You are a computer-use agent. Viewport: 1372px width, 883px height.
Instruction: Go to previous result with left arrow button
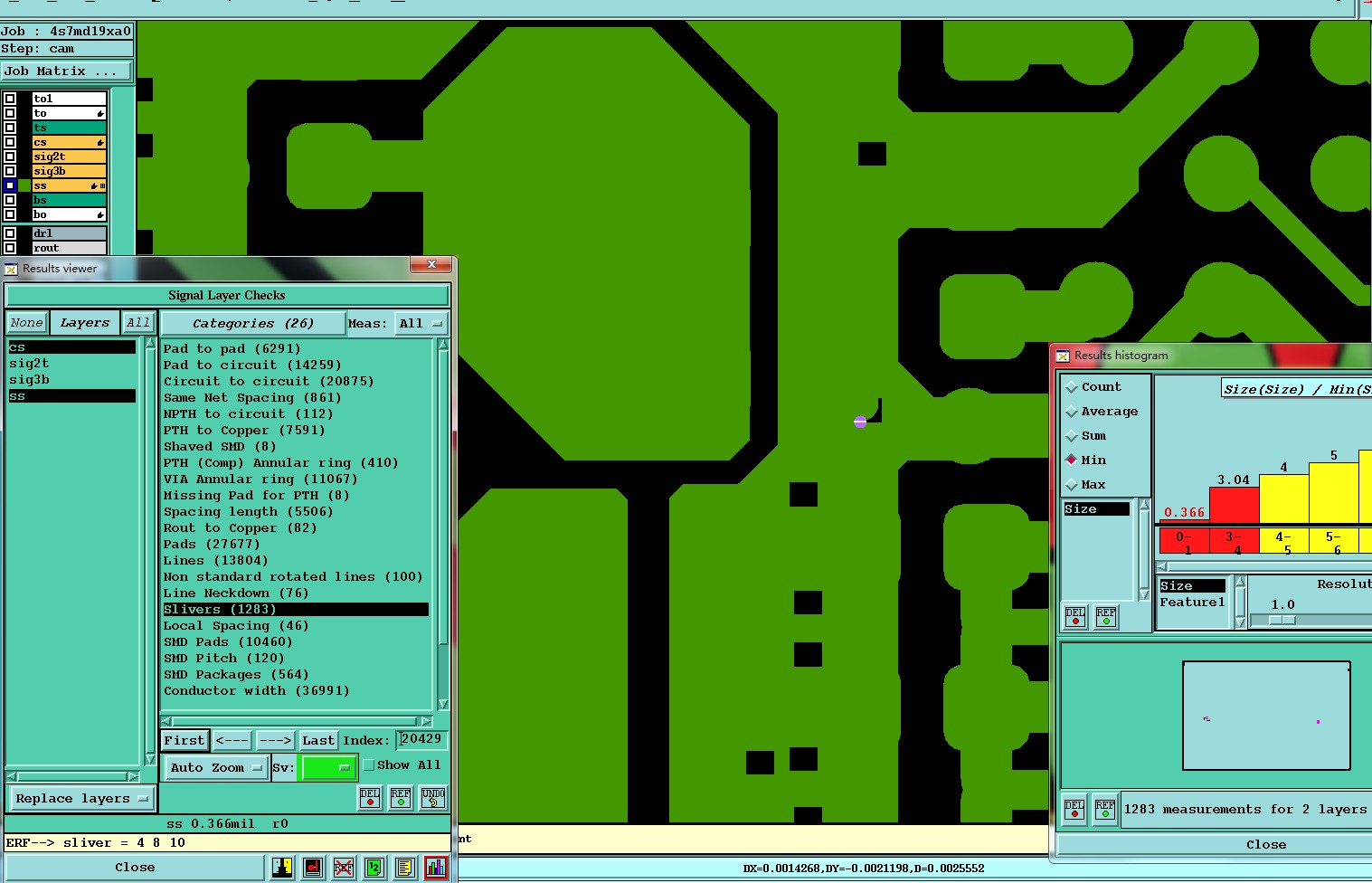pyautogui.click(x=232, y=741)
